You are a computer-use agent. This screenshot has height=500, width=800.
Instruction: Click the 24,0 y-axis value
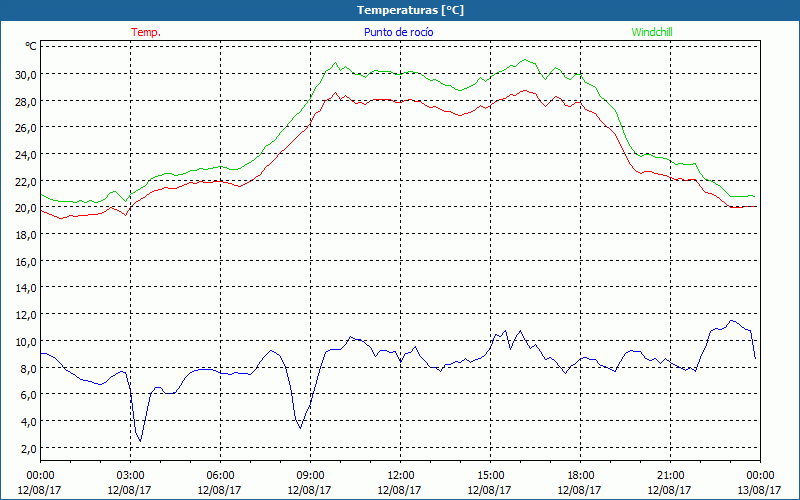point(26,154)
